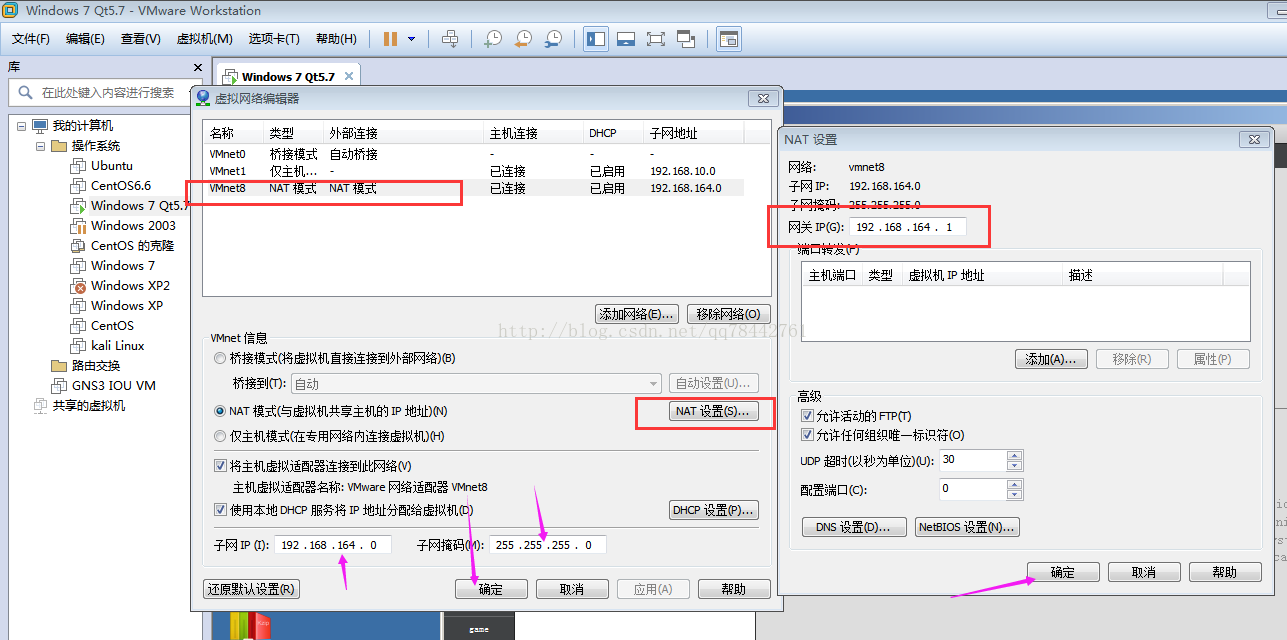Select the 桥接模式 radio button
The height and width of the screenshot is (640, 1287).
pyautogui.click(x=220, y=358)
